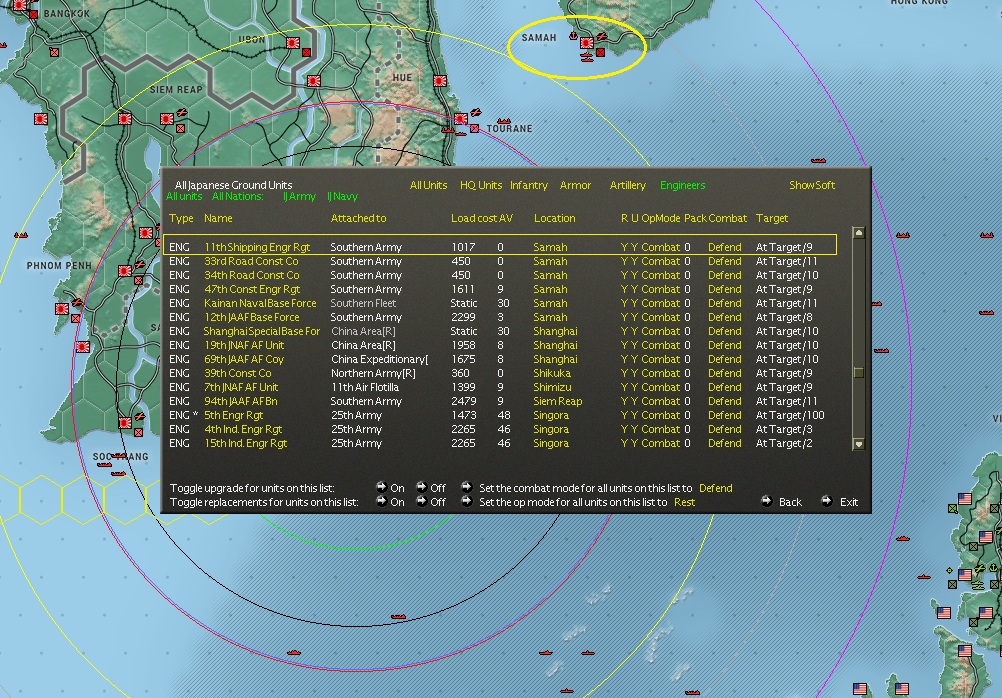Click the unit list scrollbar thumb
The image size is (1002, 698).
(x=859, y=373)
